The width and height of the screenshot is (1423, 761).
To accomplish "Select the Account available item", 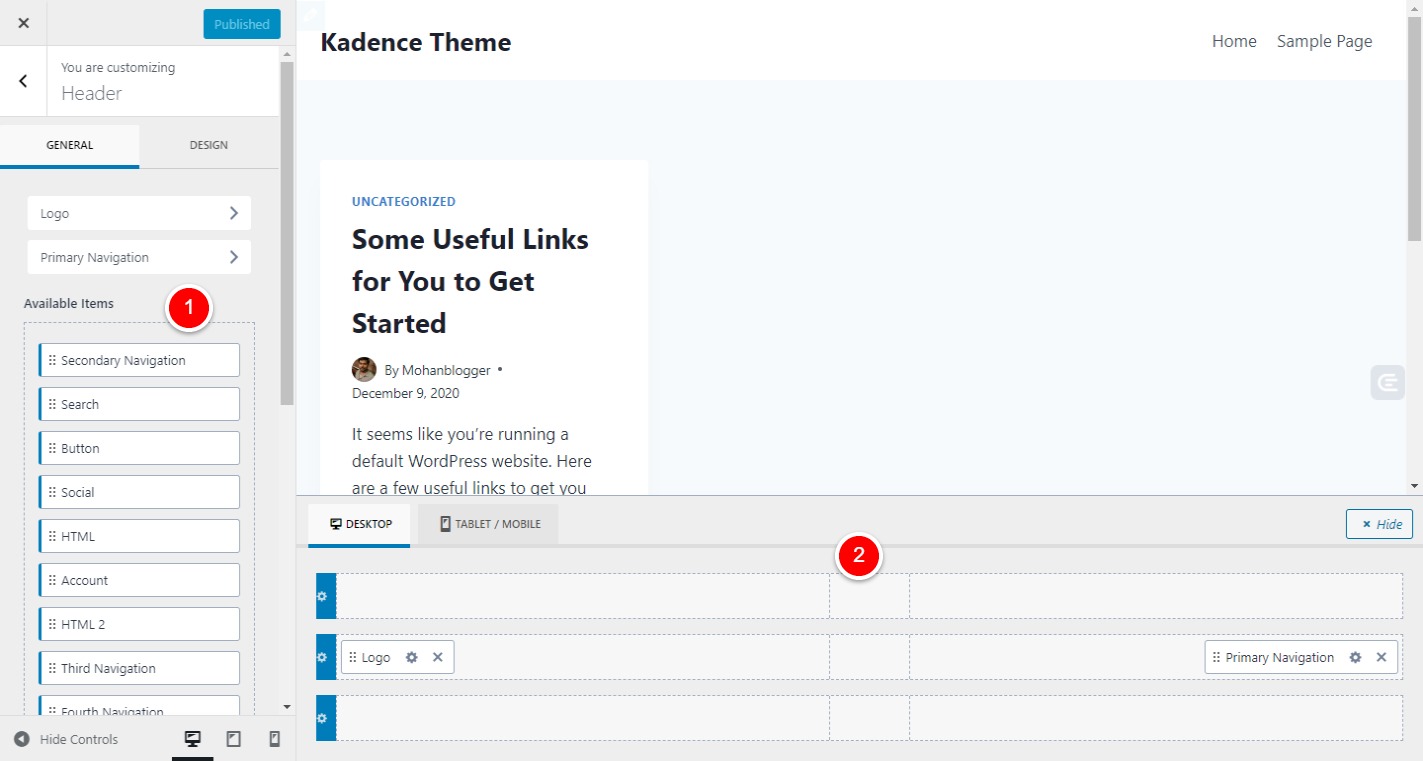I will point(139,580).
